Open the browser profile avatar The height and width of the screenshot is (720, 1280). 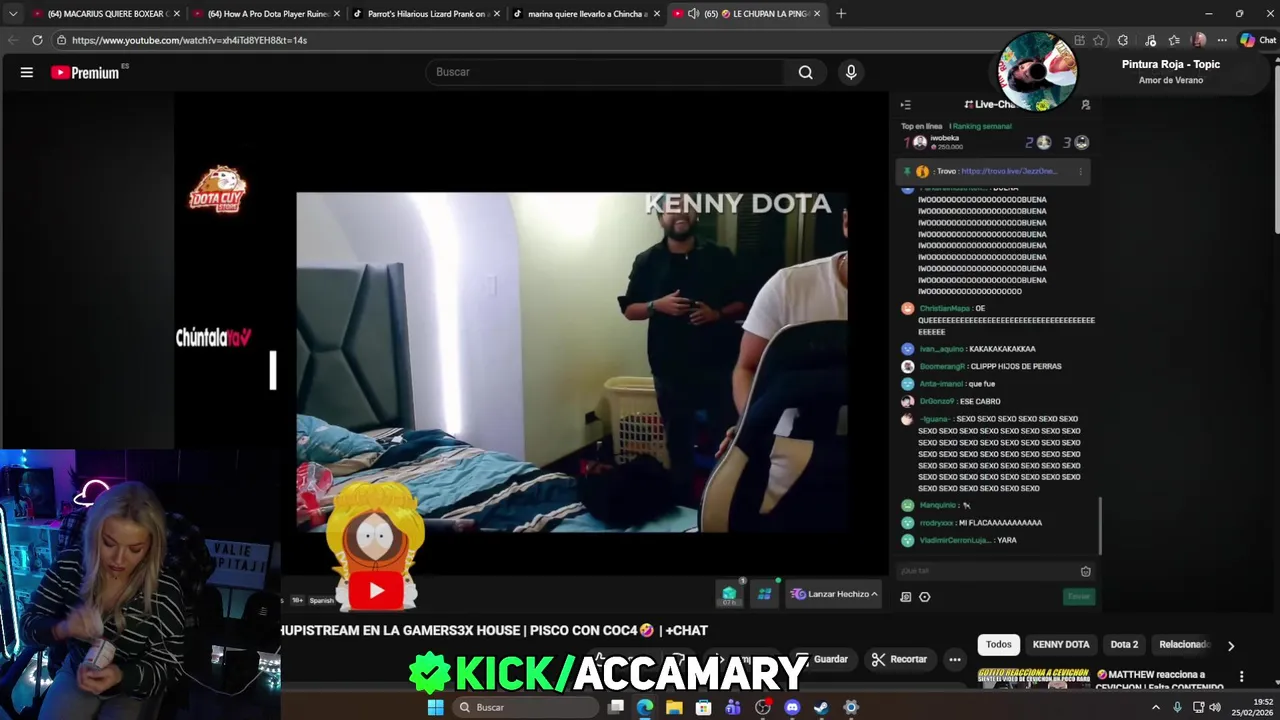coord(1199,40)
